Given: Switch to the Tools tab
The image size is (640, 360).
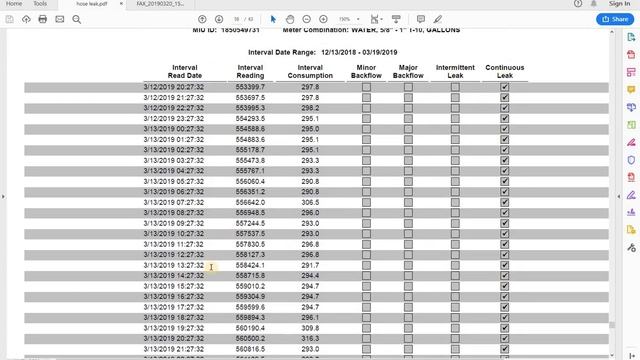Looking at the screenshot, I should click(x=40, y=4).
